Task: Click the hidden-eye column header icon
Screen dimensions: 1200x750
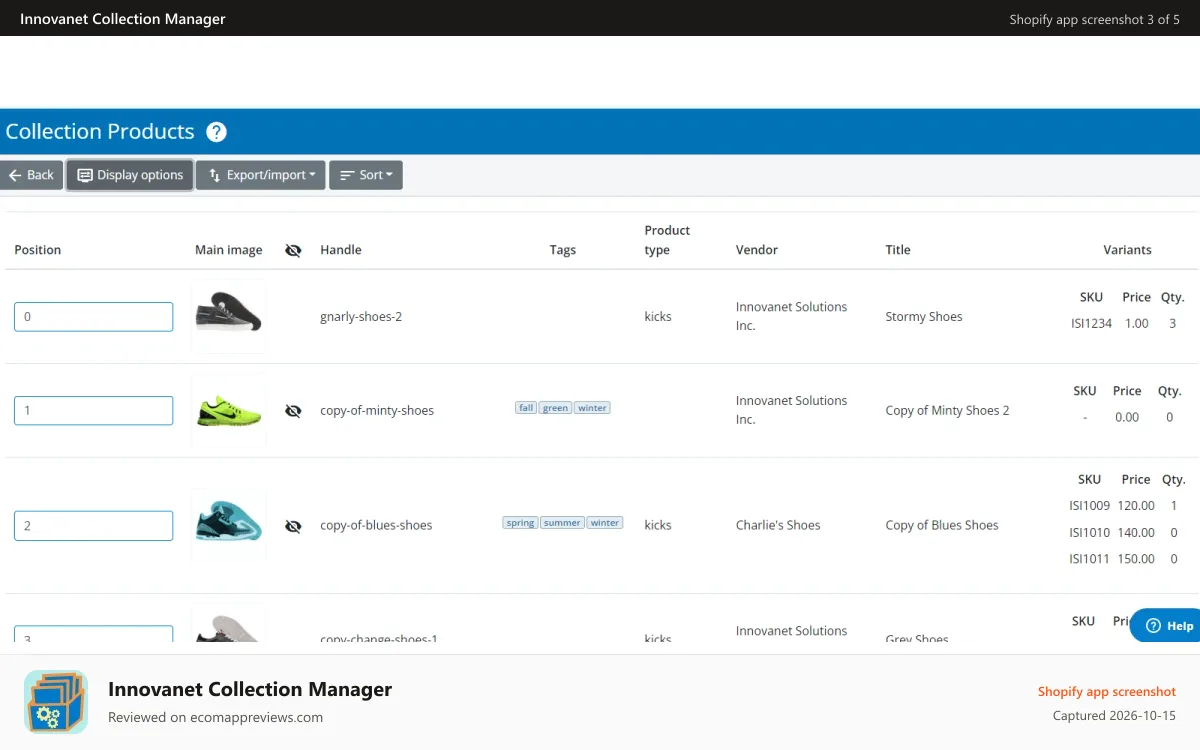Action: pos(293,250)
